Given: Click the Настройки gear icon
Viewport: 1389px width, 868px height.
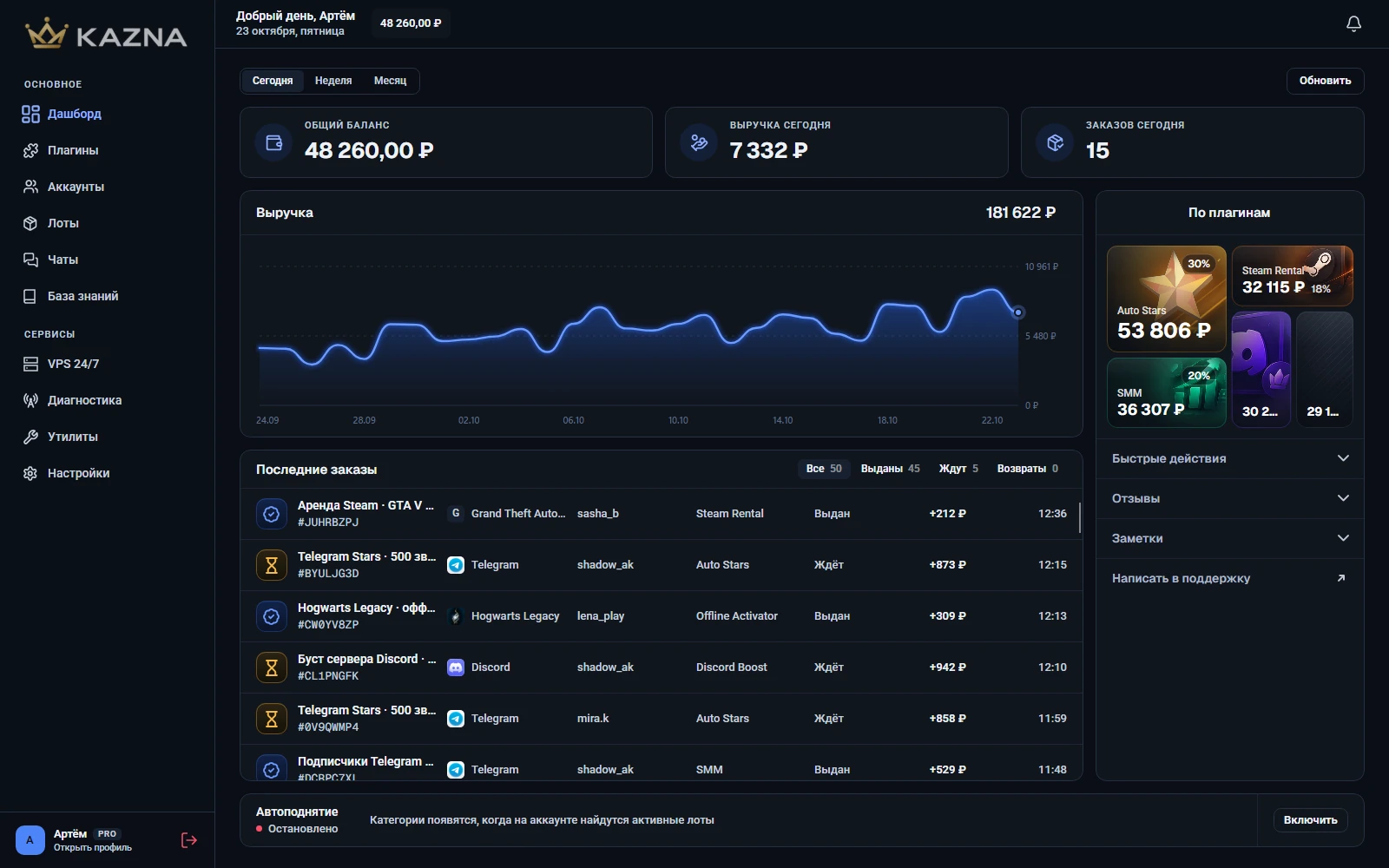Looking at the screenshot, I should (x=30, y=473).
